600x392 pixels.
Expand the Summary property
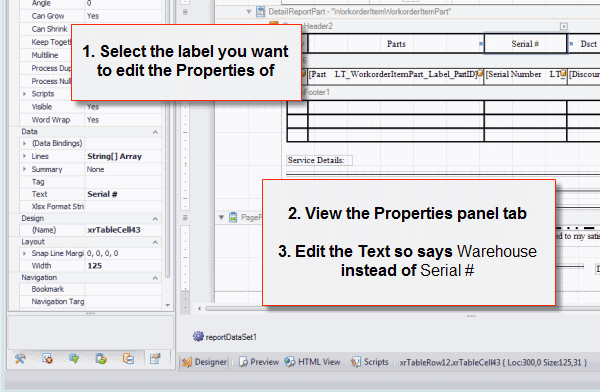(24, 169)
